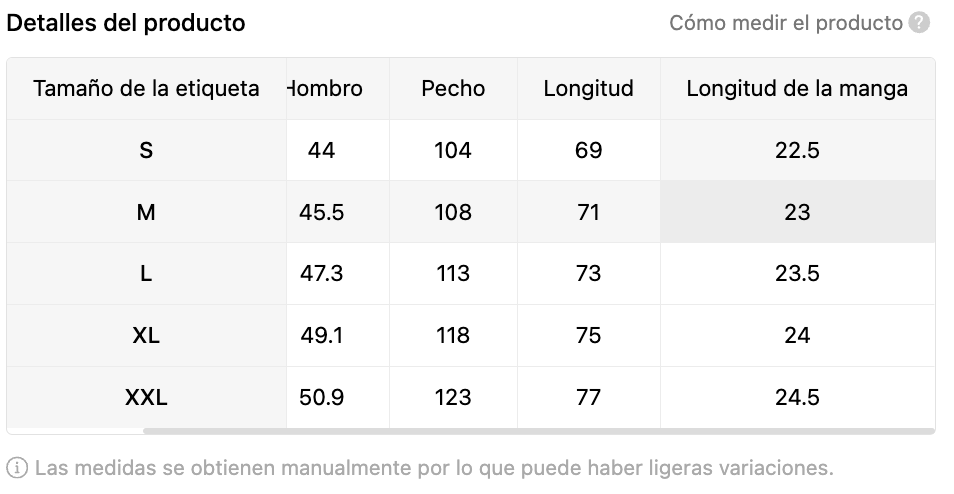Select length value 75 in XL row
Image resolution: width=954 pixels, height=494 pixels.
point(588,335)
